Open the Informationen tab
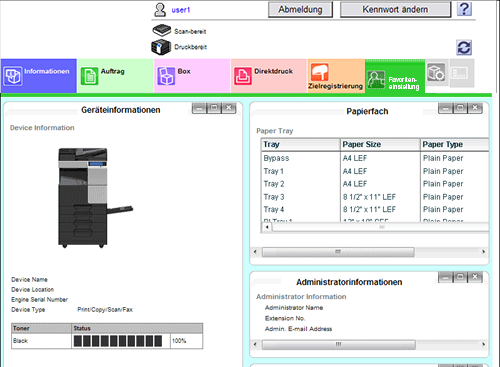Viewport: 500px width, 367px height. 39,76
